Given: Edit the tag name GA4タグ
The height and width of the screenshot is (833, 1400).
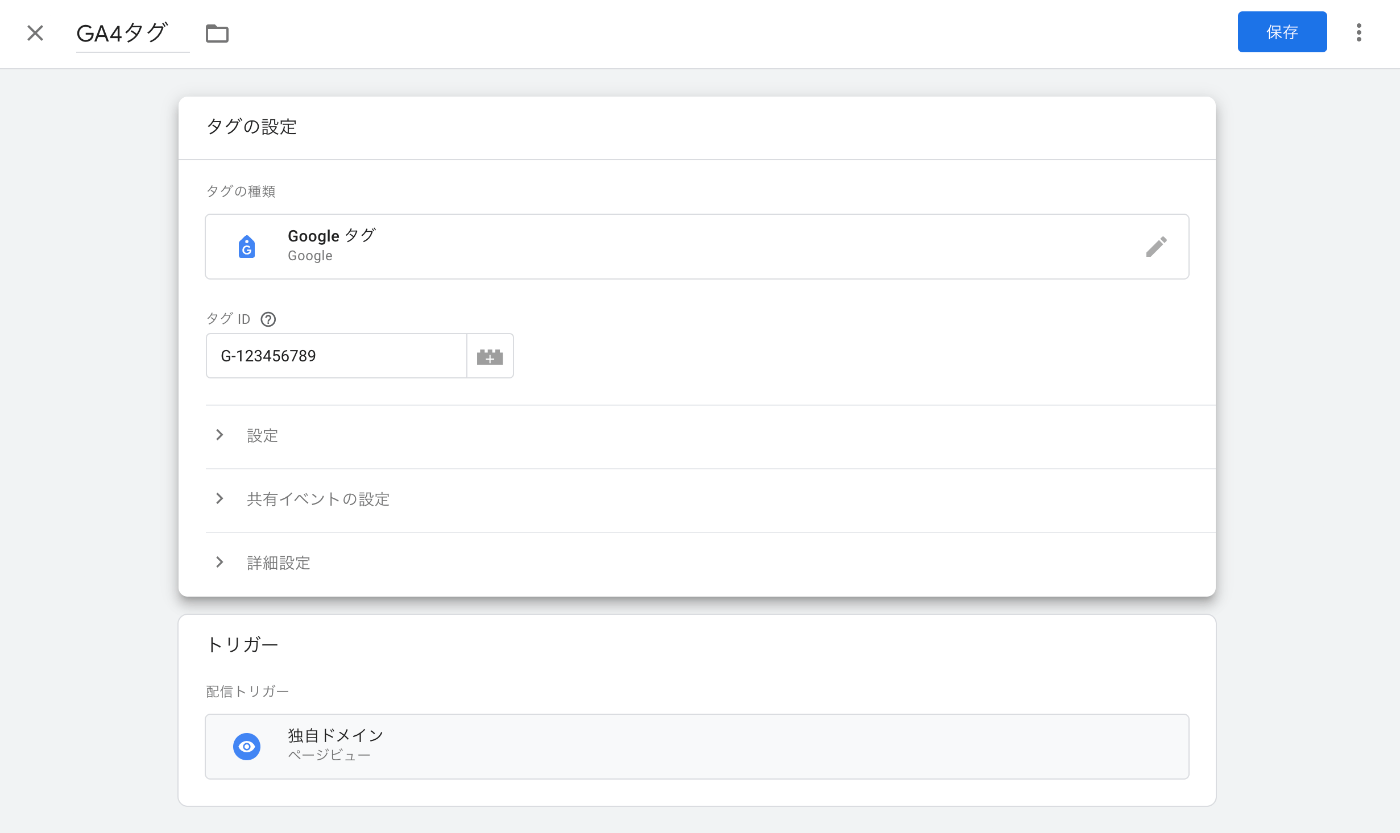Looking at the screenshot, I should pos(132,33).
